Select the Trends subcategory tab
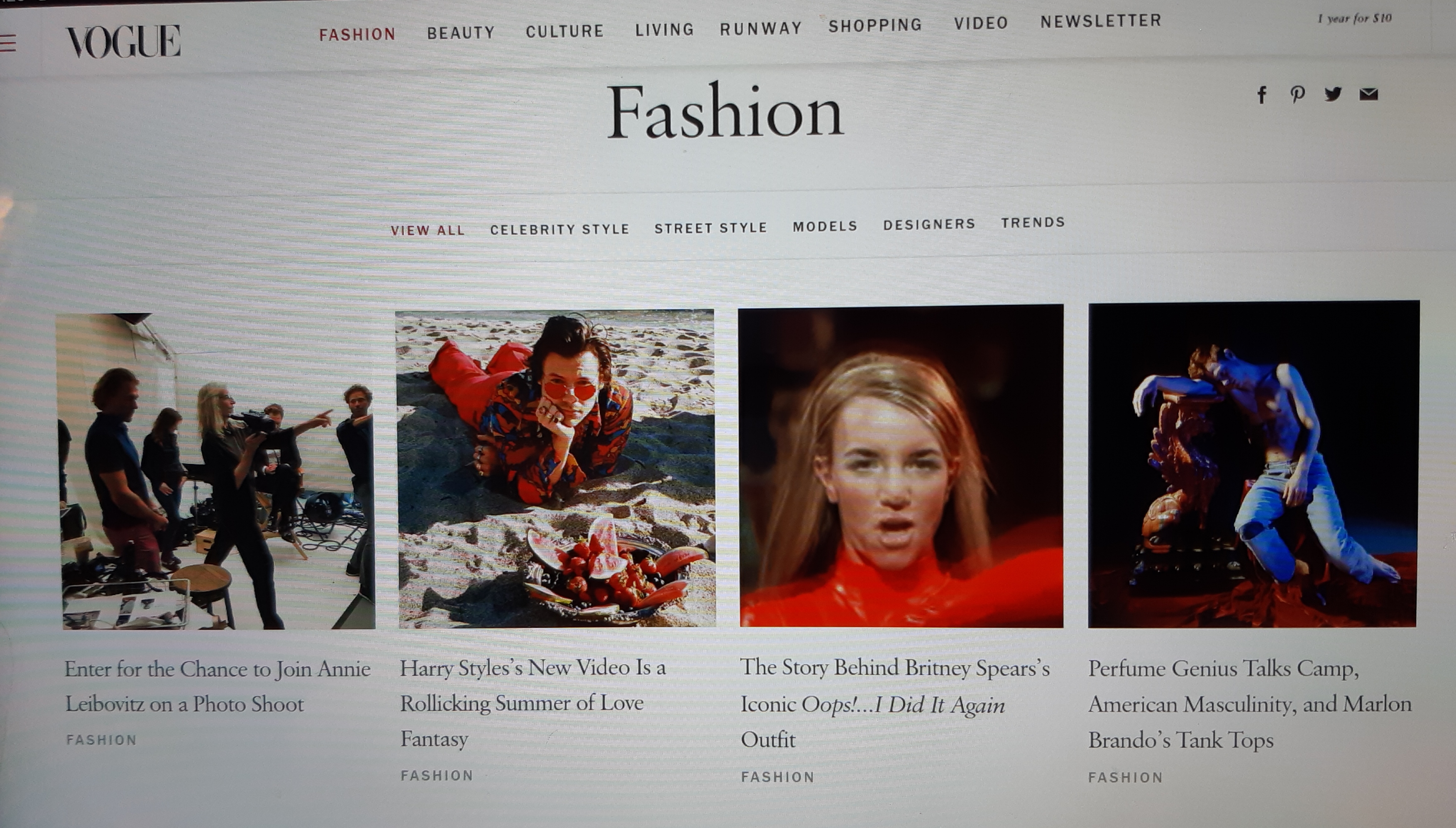1456x828 pixels. click(1033, 222)
